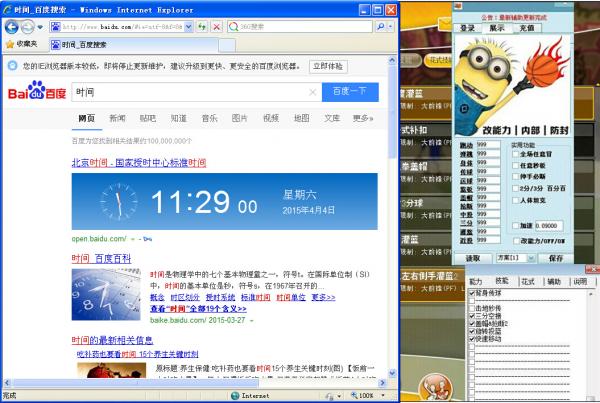Click IE horizontal scrollbar right arrow
The width and height of the screenshot is (600, 403).
(x=382, y=383)
